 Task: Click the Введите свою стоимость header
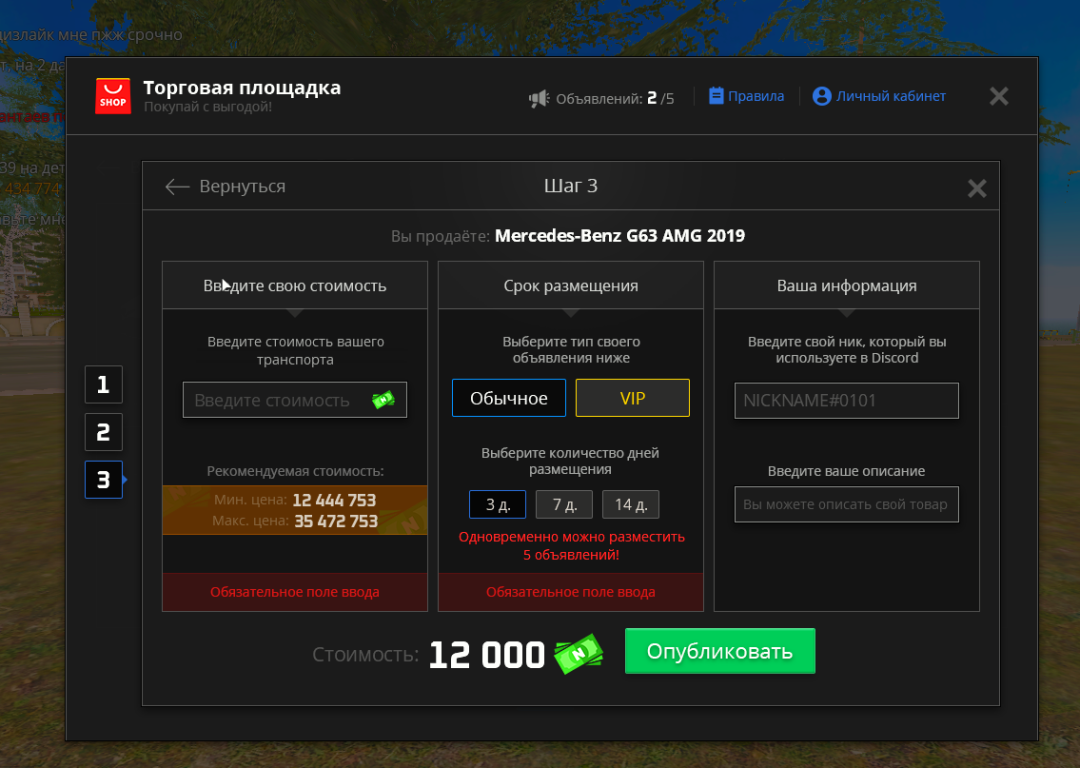295,285
